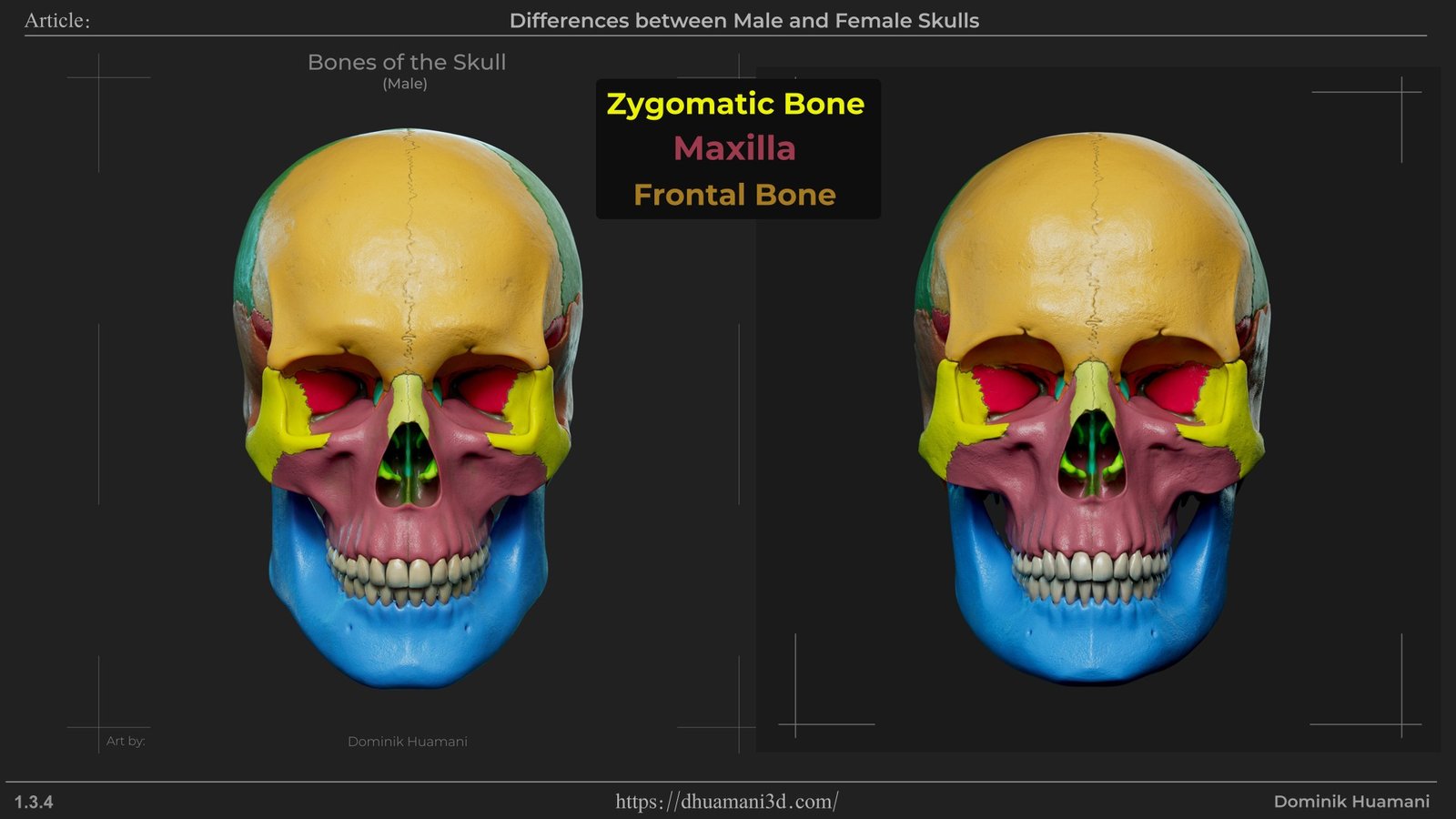Click the (Male) subtitle under the heading
Image resolution: width=1456 pixels, height=819 pixels.
tap(405, 84)
